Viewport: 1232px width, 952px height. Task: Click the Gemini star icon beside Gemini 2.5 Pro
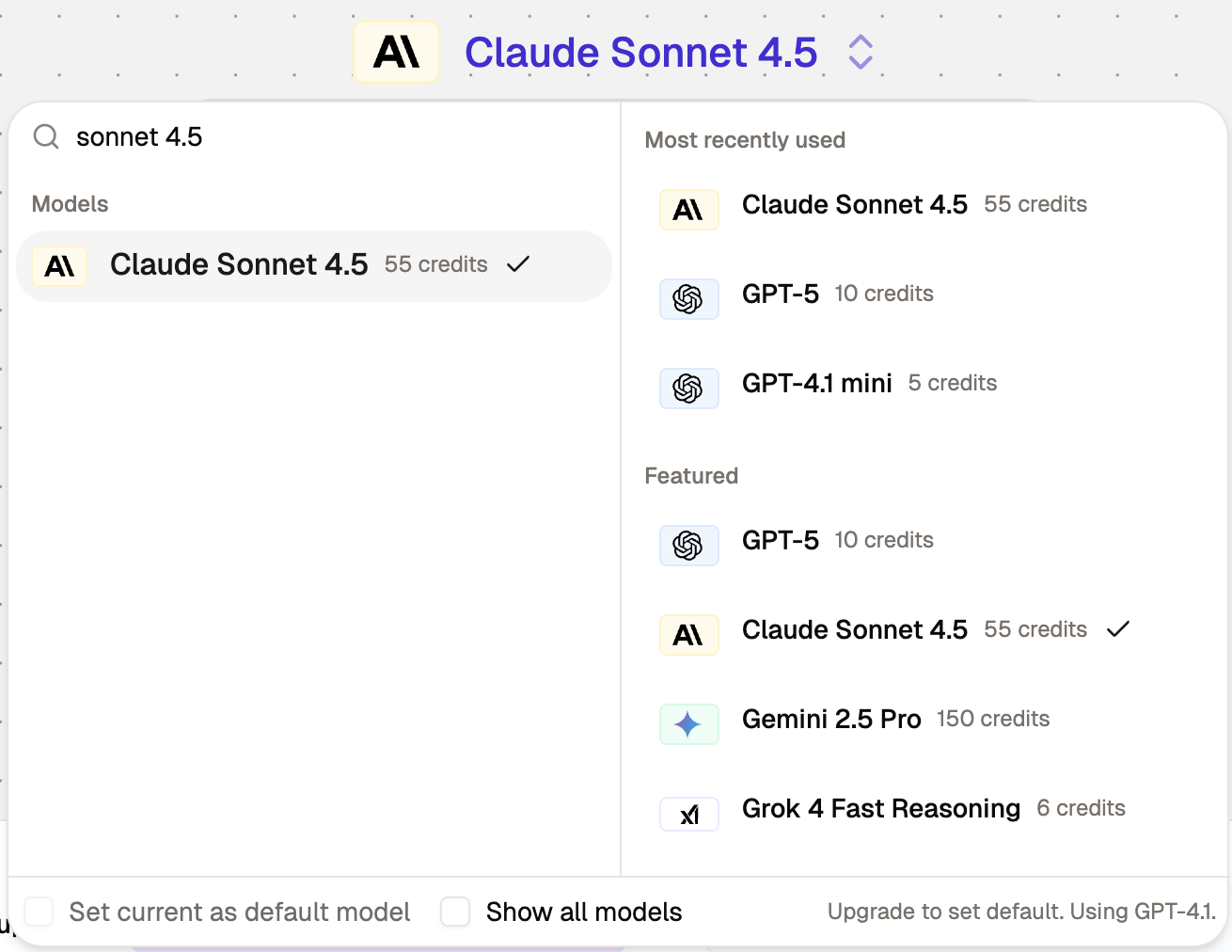(689, 724)
